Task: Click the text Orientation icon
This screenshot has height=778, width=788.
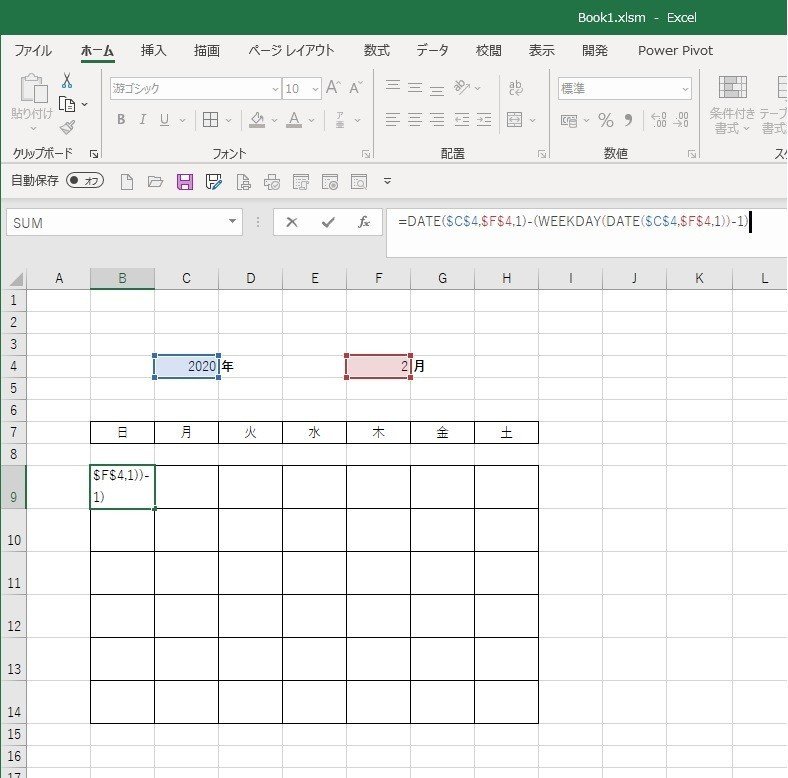Action: 461,87
